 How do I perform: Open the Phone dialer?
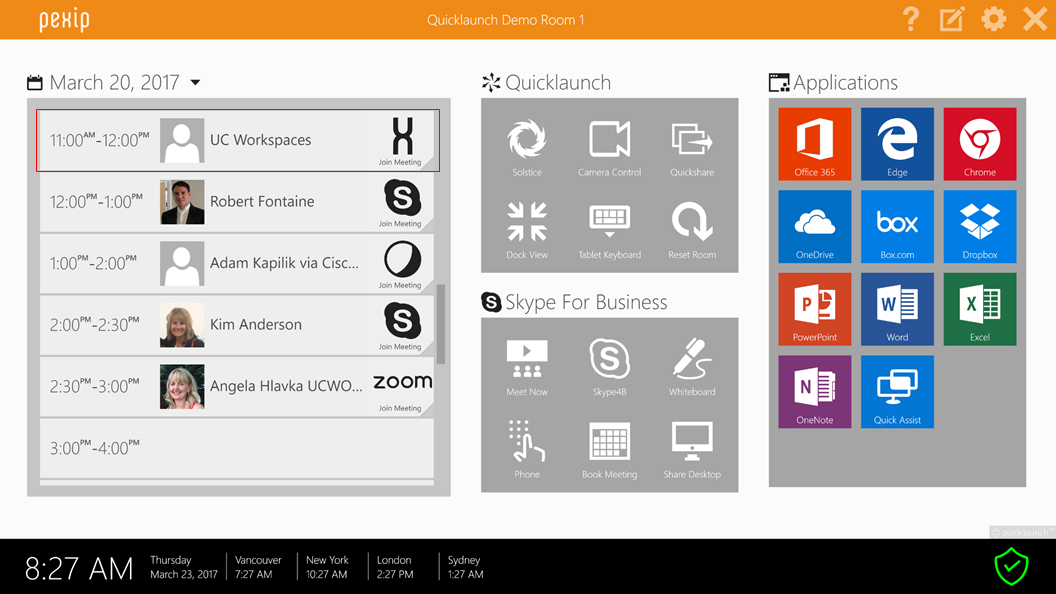(x=527, y=449)
